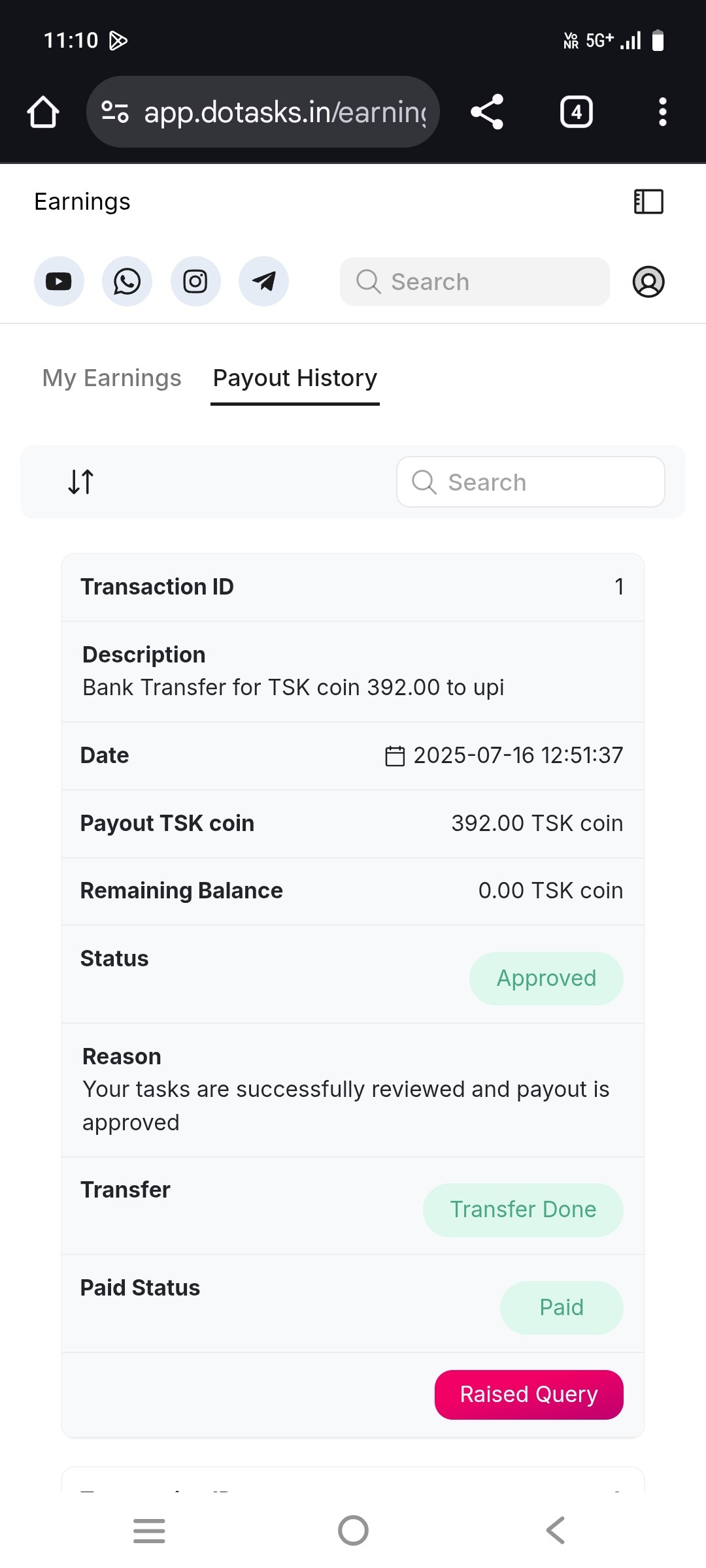Screen dimensions: 706x1568
Task: Tap the browser home icon
Action: coord(43,112)
